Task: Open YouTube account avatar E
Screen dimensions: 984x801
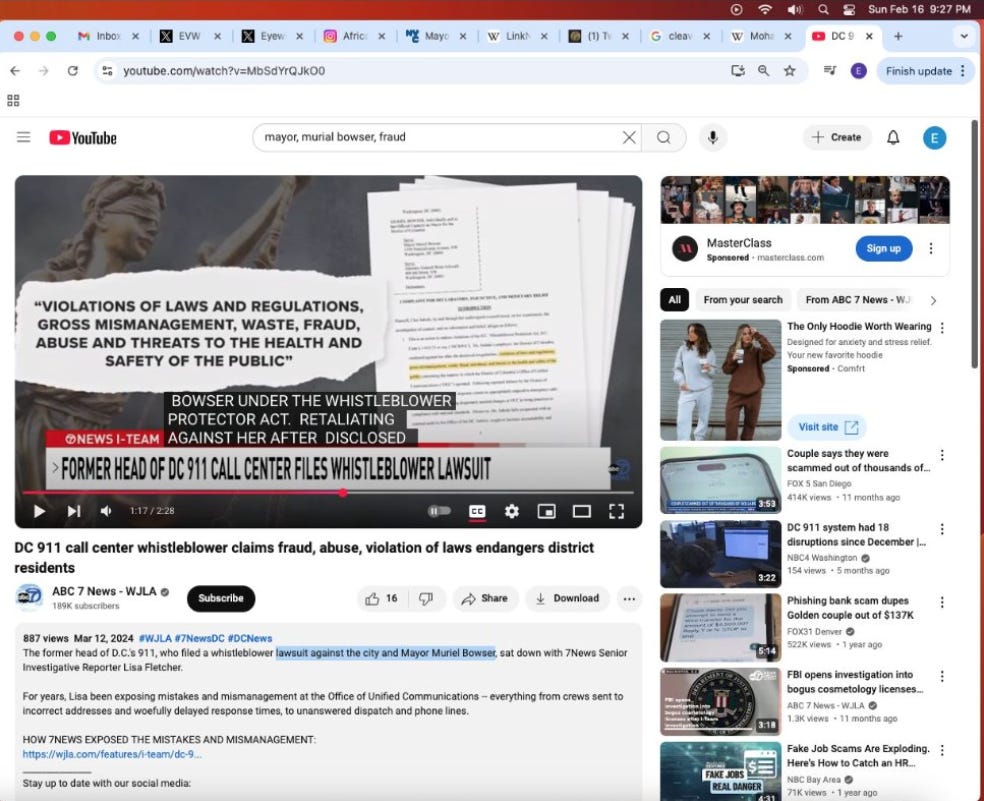Action: 934,138
